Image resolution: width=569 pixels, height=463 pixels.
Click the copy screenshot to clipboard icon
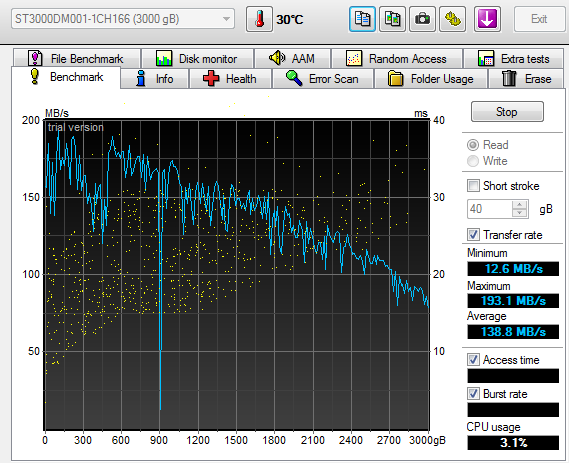[x=392, y=19]
